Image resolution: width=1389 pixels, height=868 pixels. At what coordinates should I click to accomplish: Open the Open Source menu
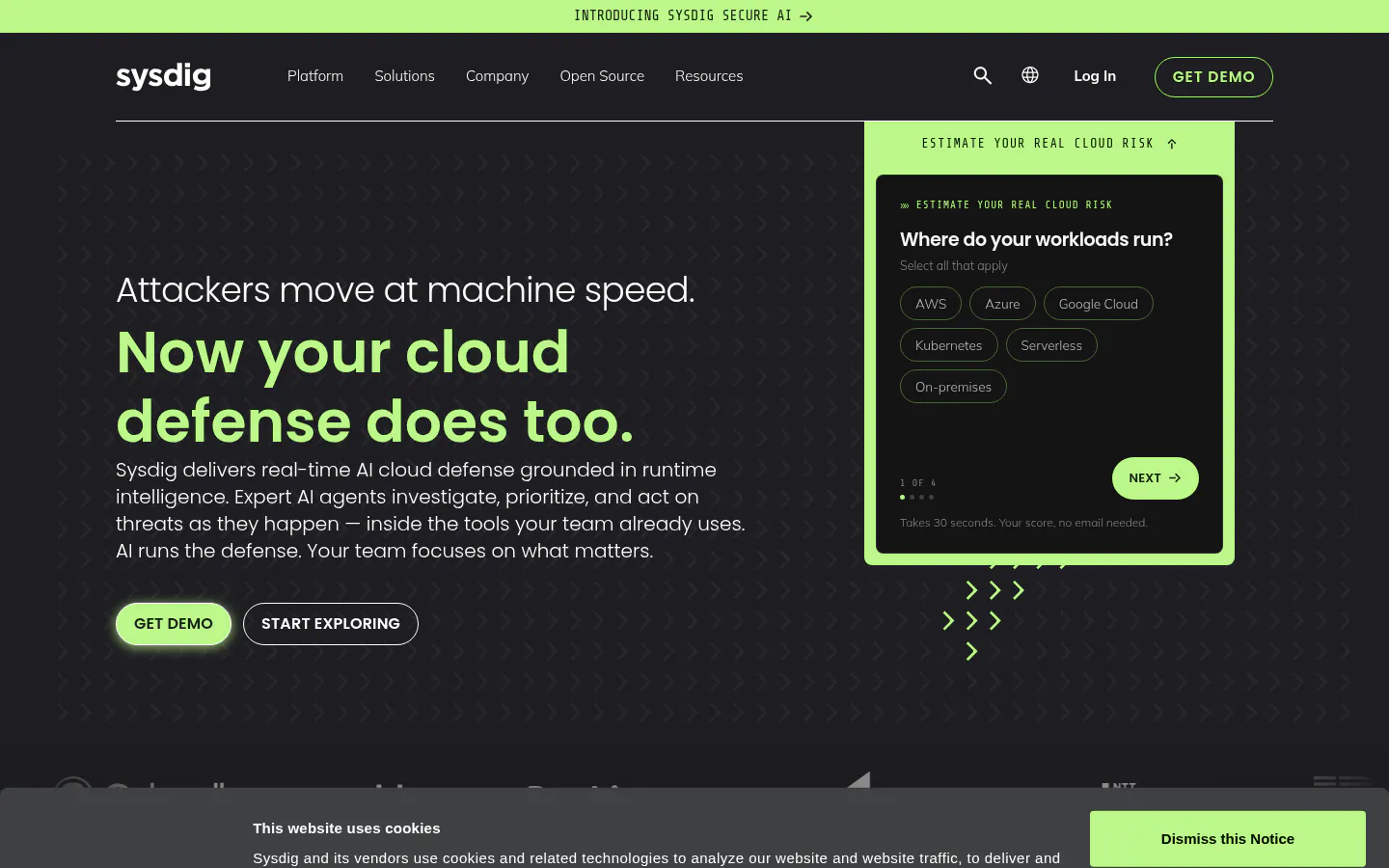(602, 76)
